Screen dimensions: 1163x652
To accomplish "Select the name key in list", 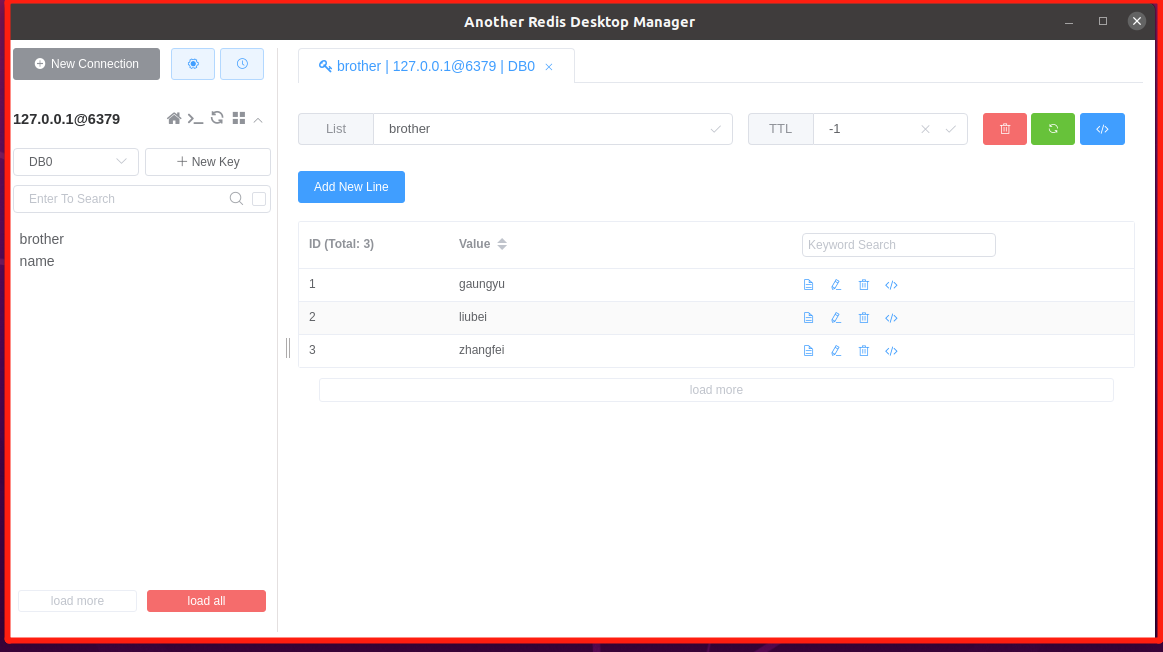I will click(x=37, y=261).
